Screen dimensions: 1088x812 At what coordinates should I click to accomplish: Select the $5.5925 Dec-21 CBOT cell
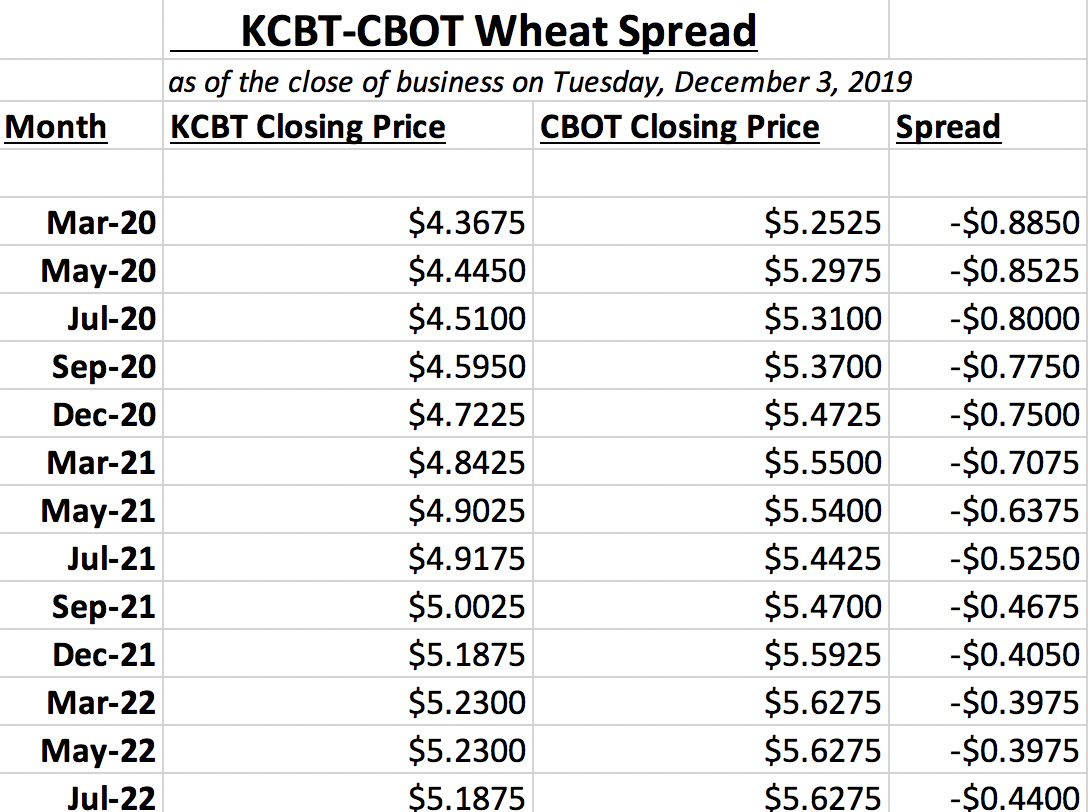[x=711, y=654]
